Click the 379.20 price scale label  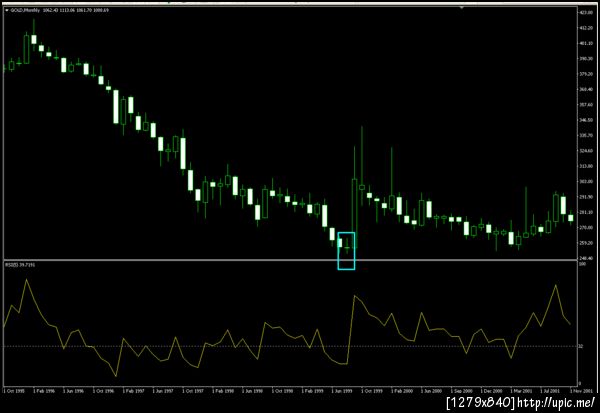[586, 74]
